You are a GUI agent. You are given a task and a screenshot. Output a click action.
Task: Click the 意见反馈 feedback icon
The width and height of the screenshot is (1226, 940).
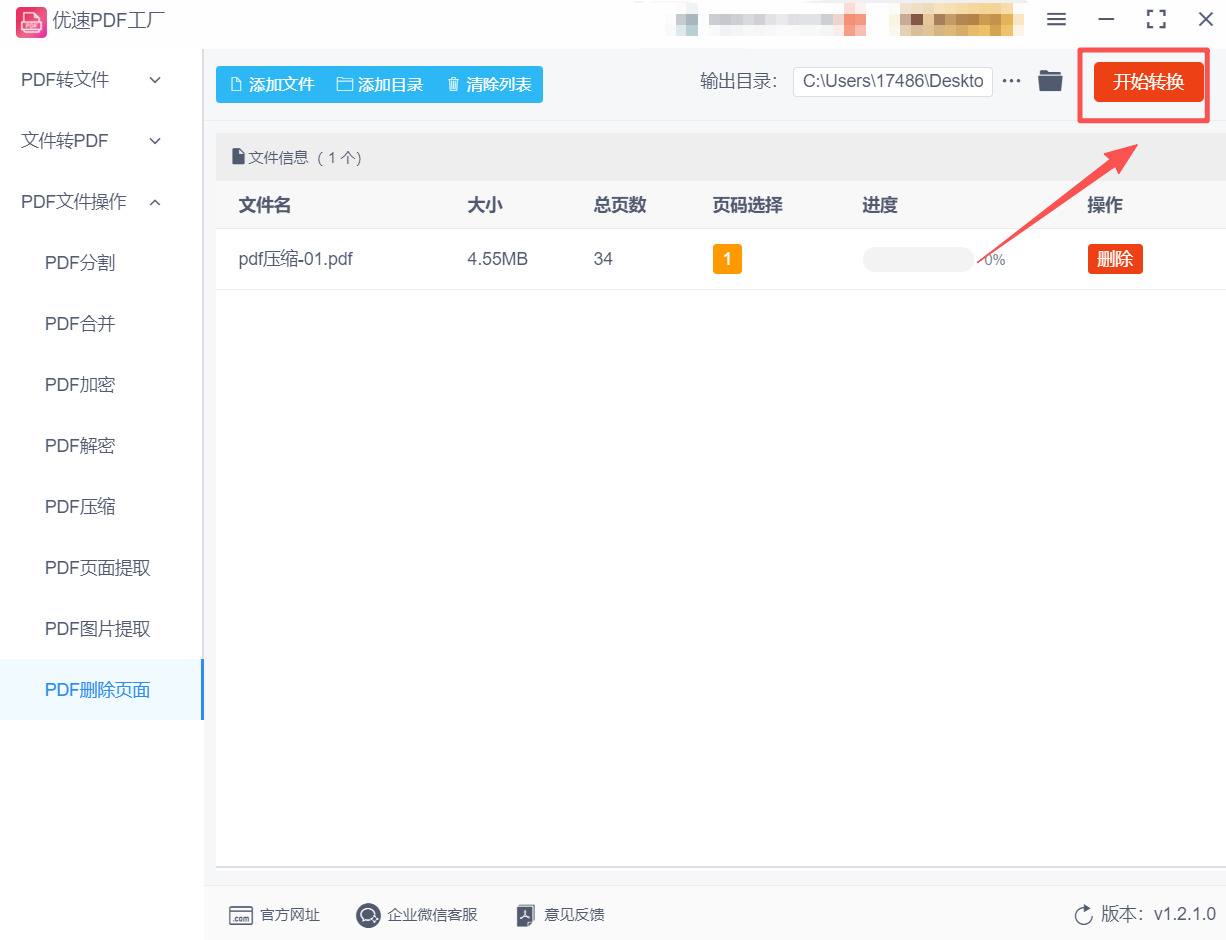(x=524, y=914)
